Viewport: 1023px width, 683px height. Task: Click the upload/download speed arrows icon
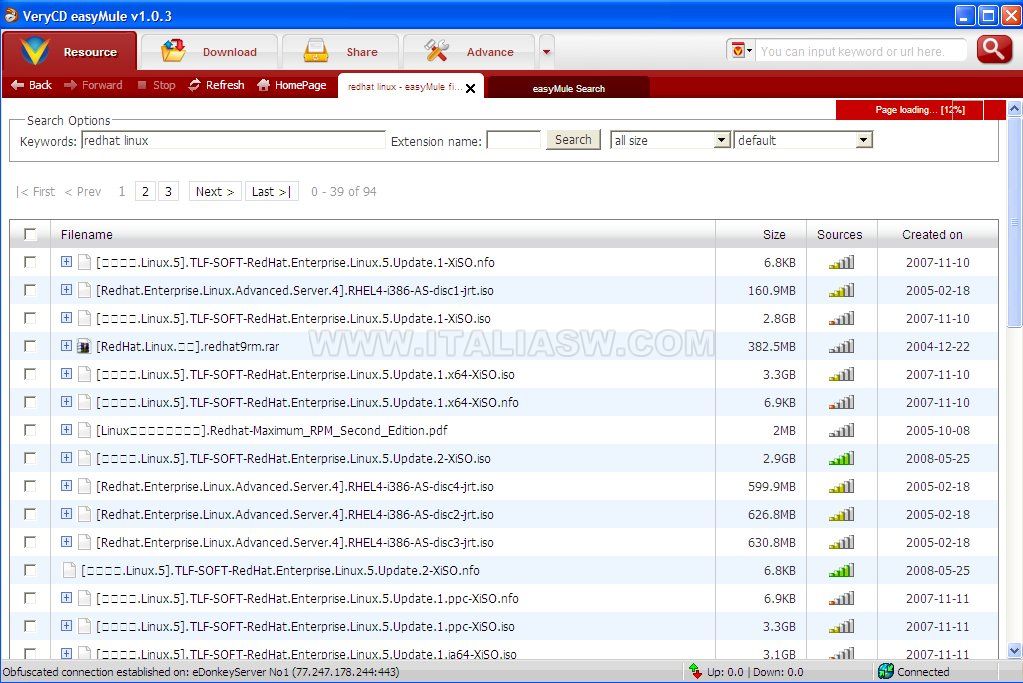point(695,671)
